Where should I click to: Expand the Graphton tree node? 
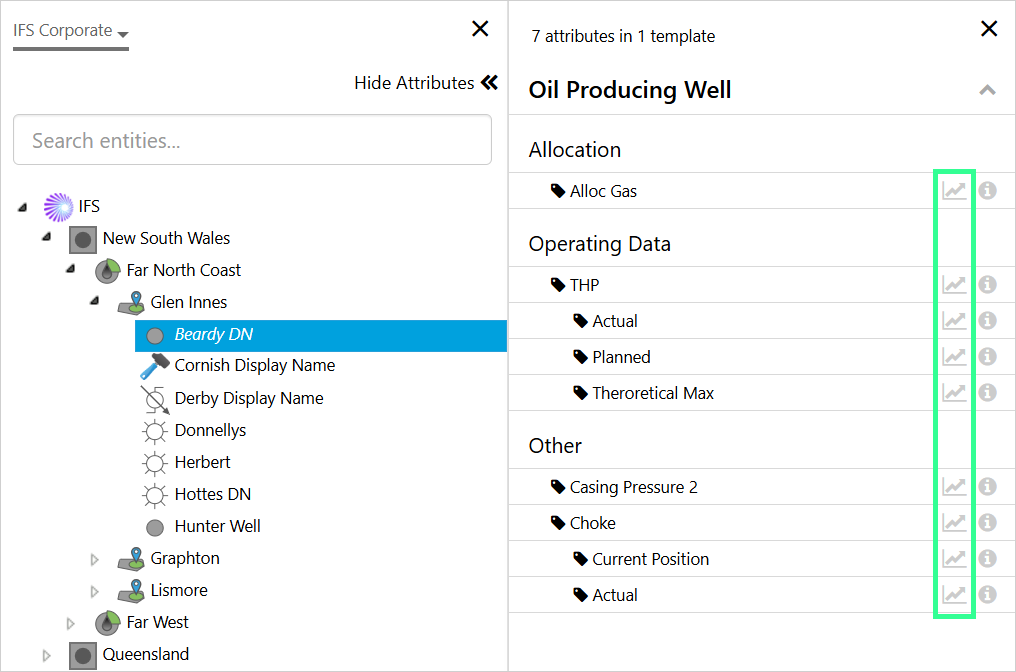(x=95, y=559)
